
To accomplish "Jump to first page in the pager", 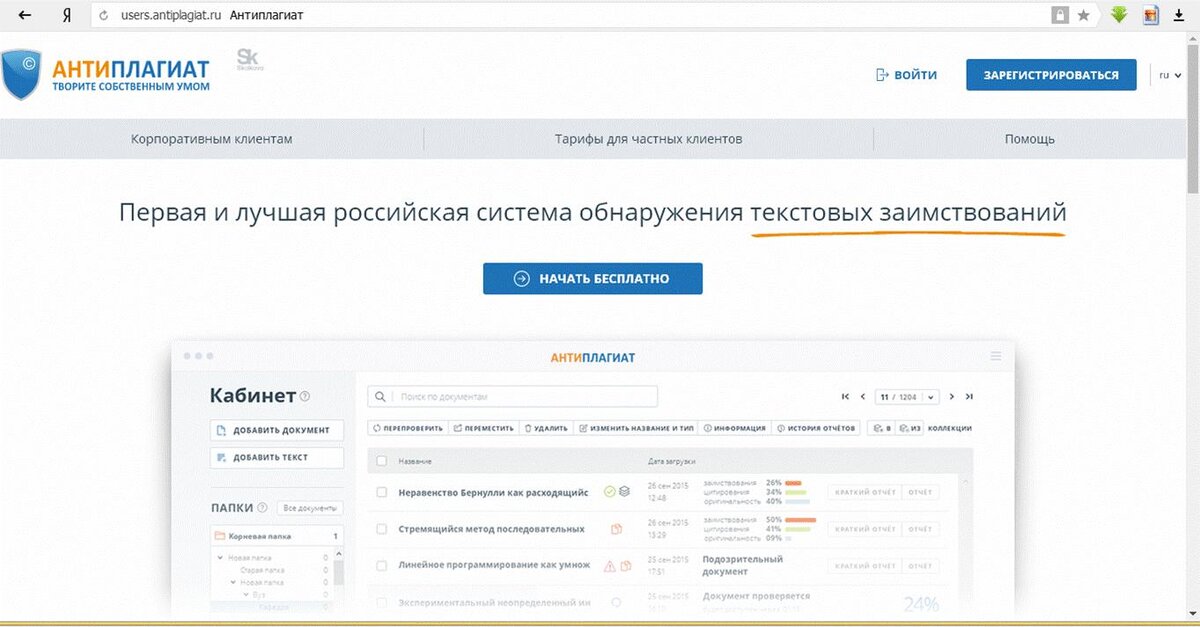I will [846, 397].
